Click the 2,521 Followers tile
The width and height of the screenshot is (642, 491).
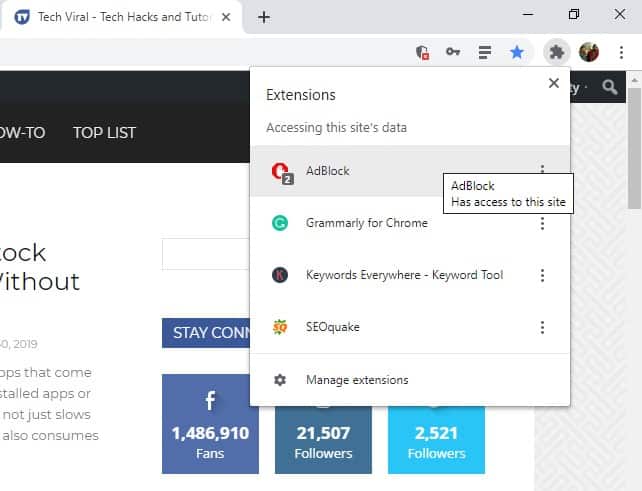436,440
